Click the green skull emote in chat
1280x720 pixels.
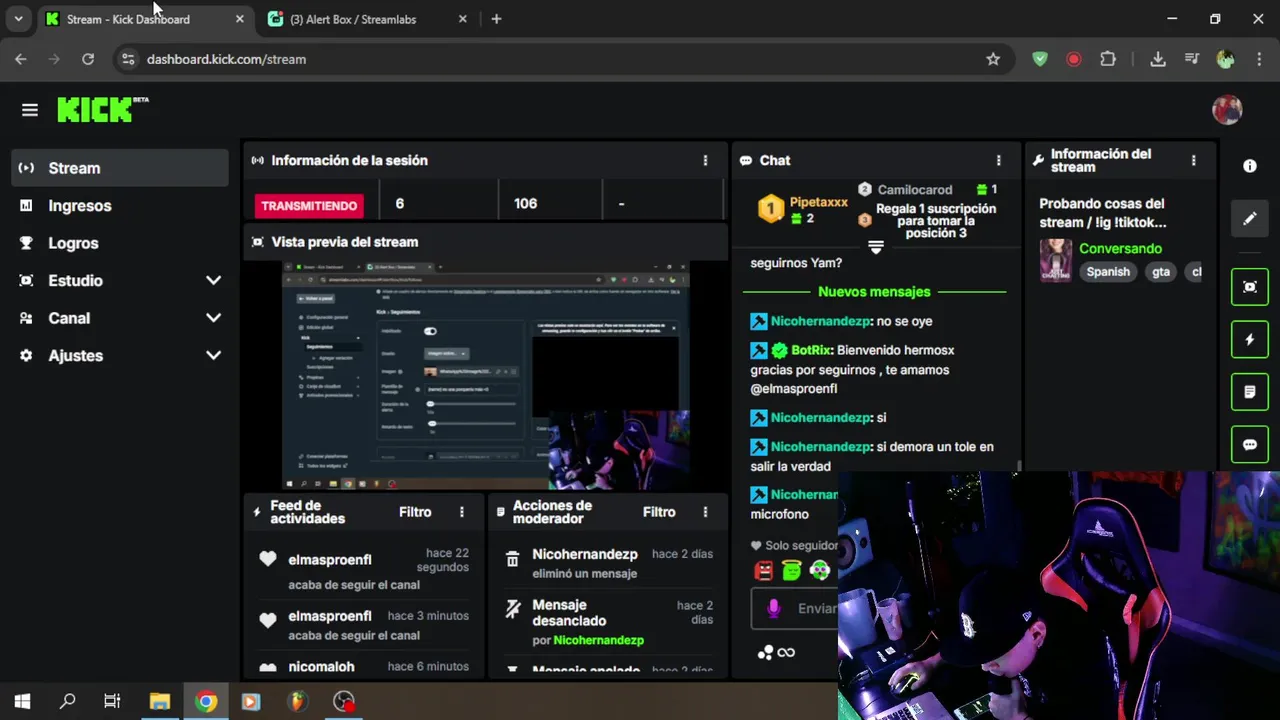(820, 571)
